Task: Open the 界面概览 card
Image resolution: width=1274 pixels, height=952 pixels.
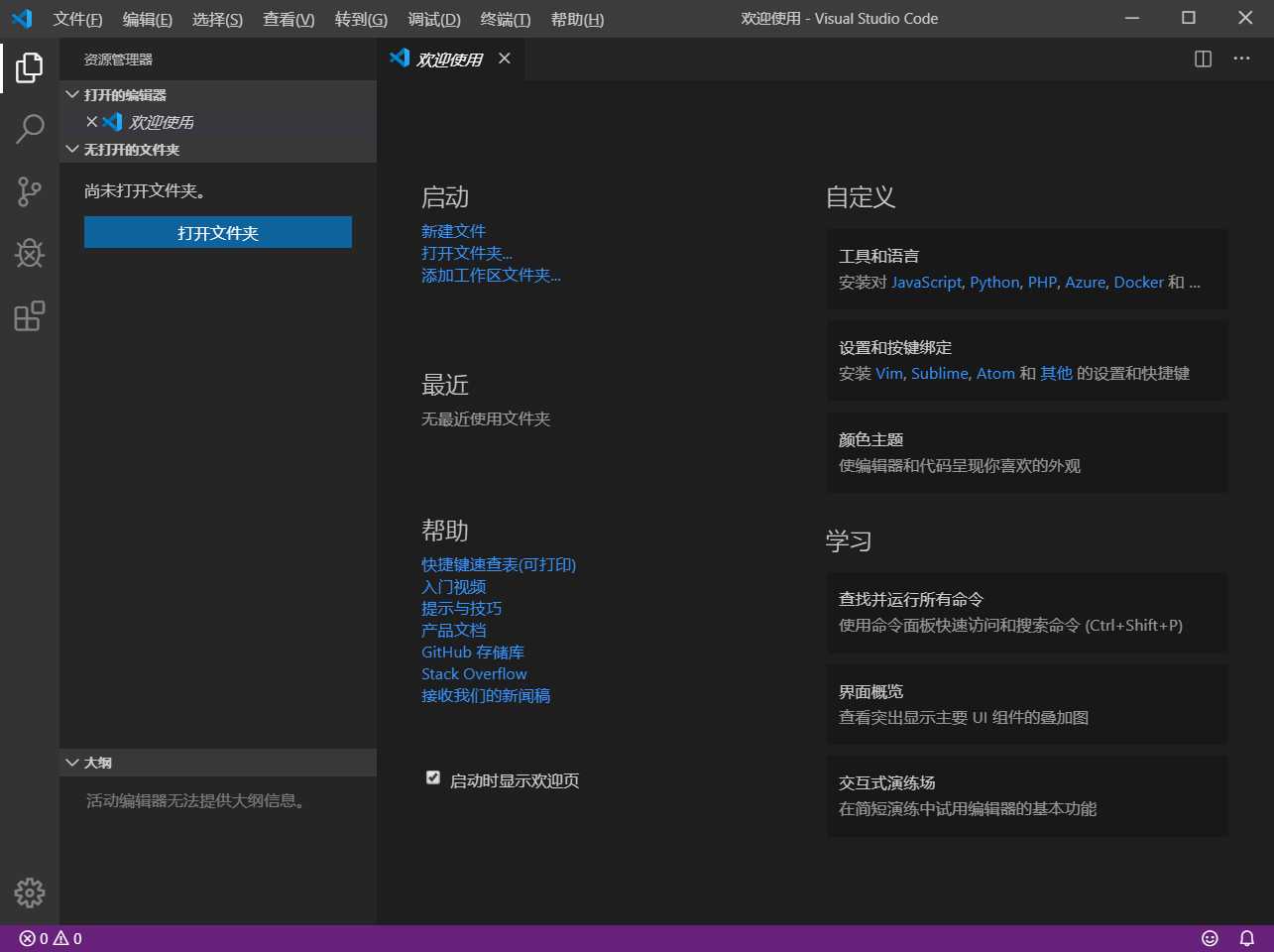Action: pos(1027,704)
